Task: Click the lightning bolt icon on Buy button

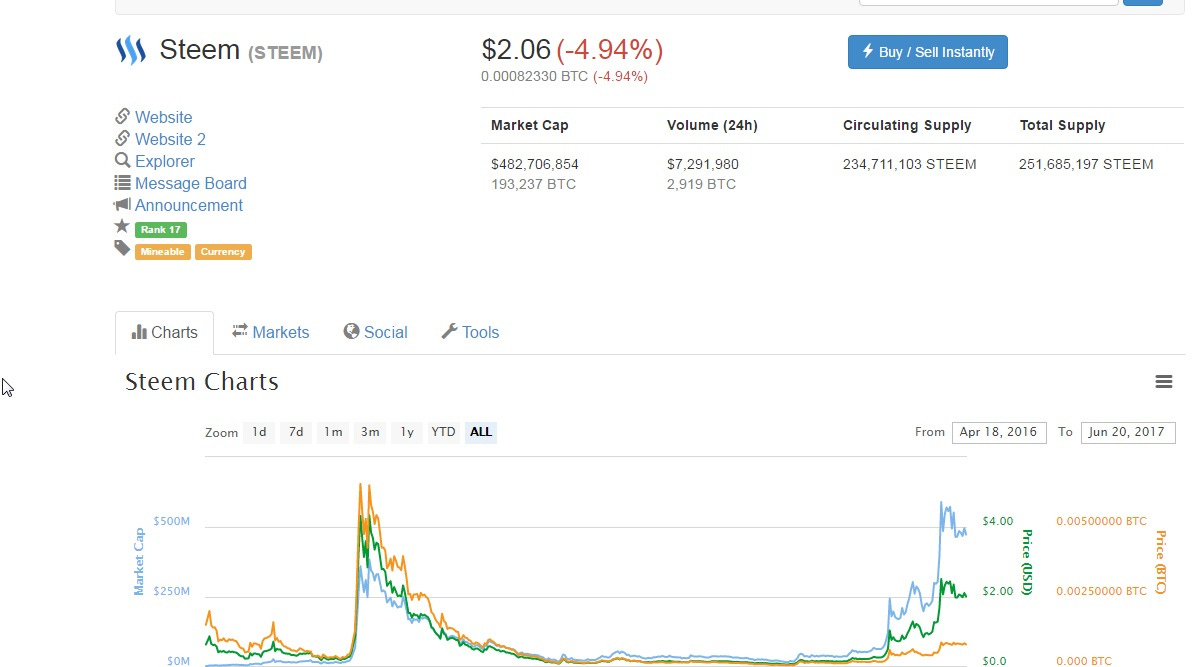Action: click(868, 51)
